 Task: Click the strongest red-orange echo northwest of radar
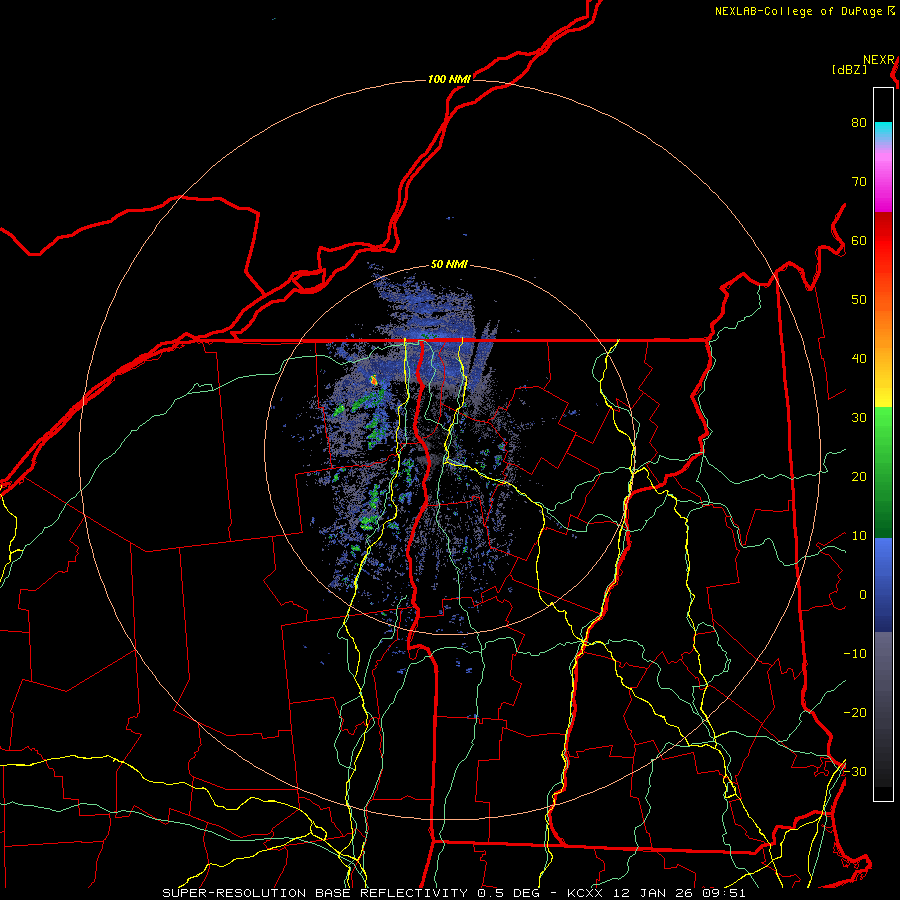click(374, 379)
